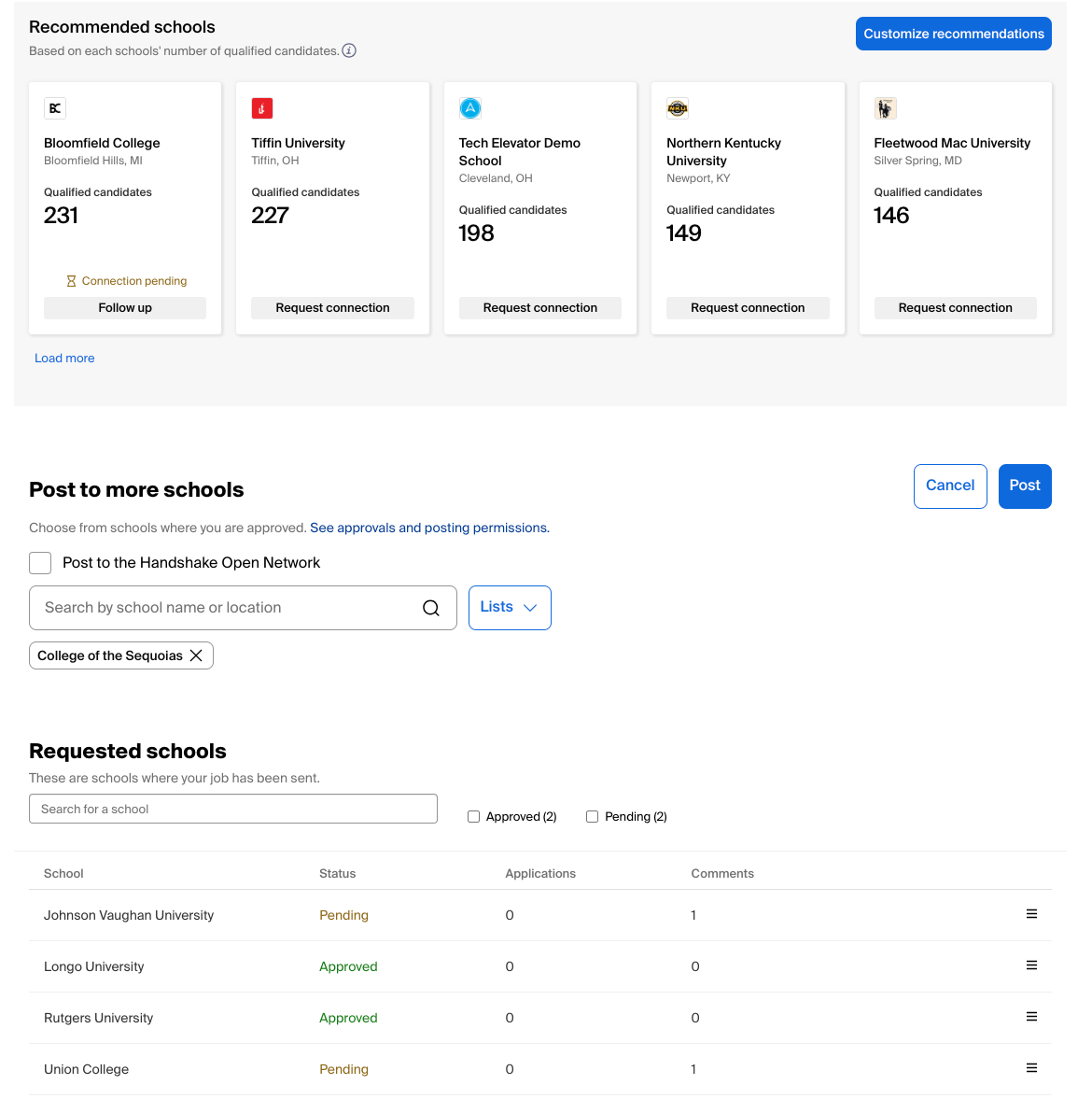Click Customize recommendations button
This screenshot has height=1113, width=1092.
click(953, 34)
